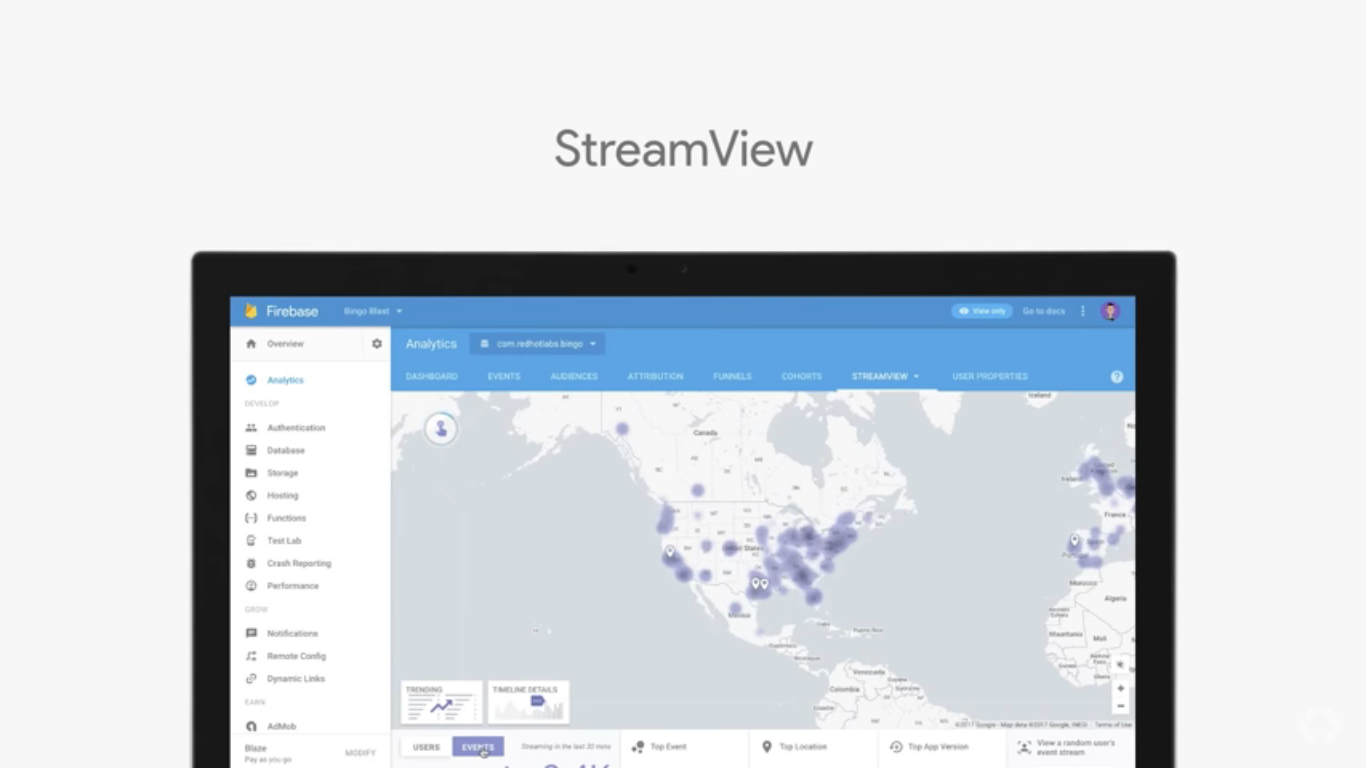1366x768 pixels.
Task: Click the random user stream icon
Action: coord(1024,747)
